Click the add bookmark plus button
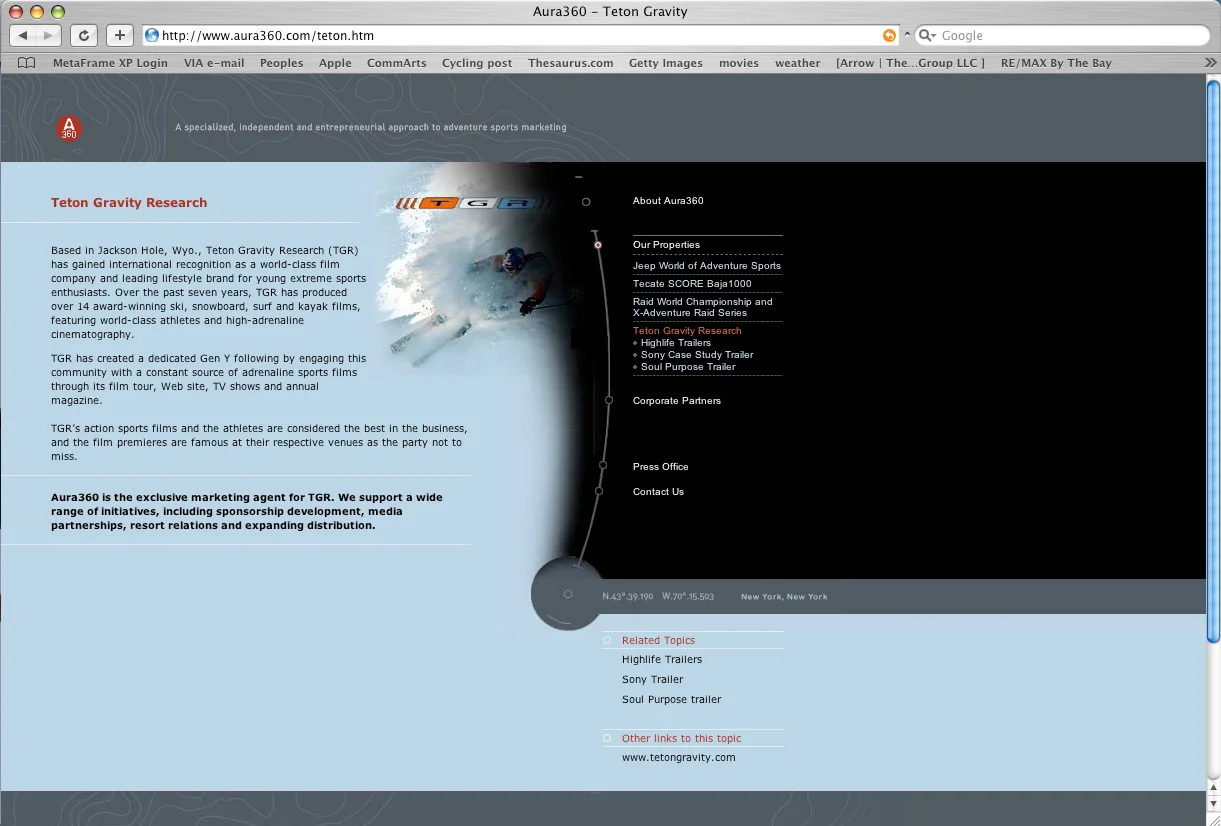This screenshot has height=826, width=1221. [x=120, y=35]
